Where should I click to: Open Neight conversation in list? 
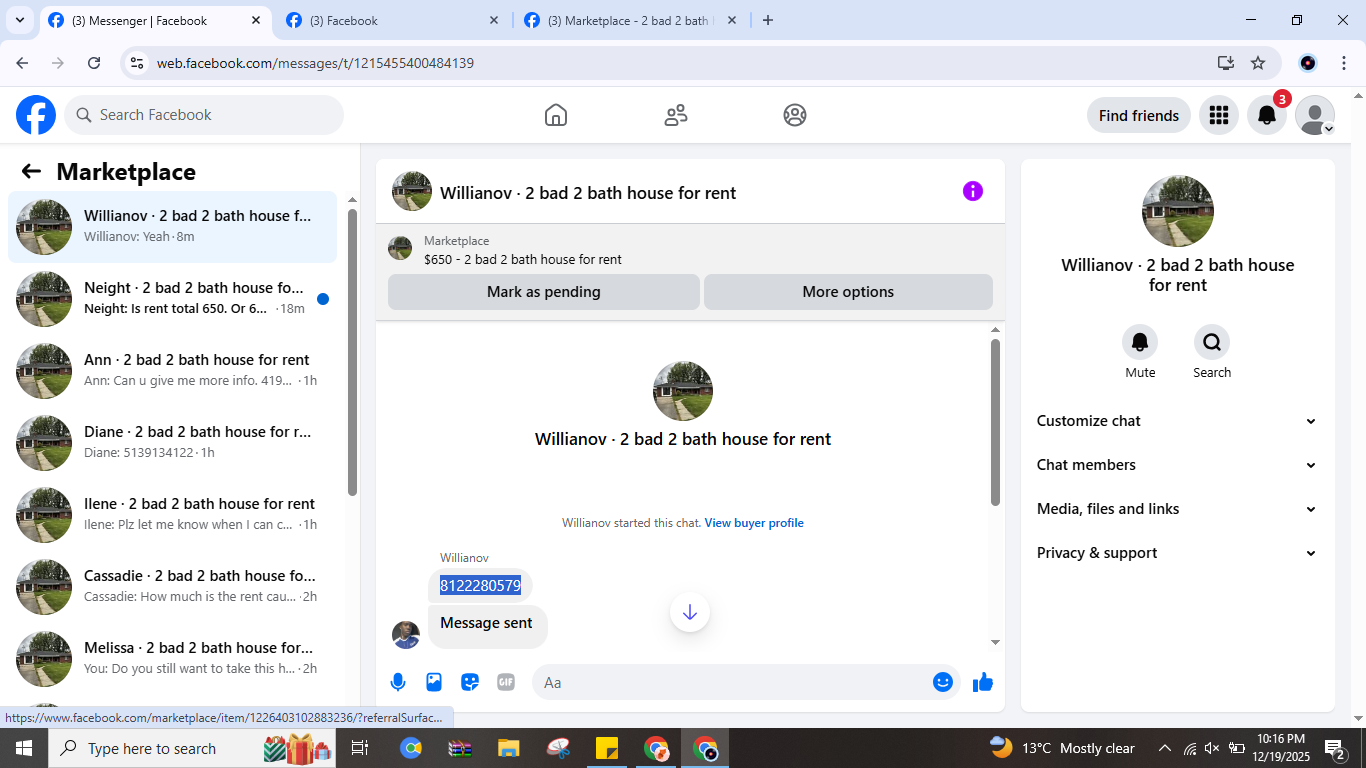pyautogui.click(x=172, y=299)
